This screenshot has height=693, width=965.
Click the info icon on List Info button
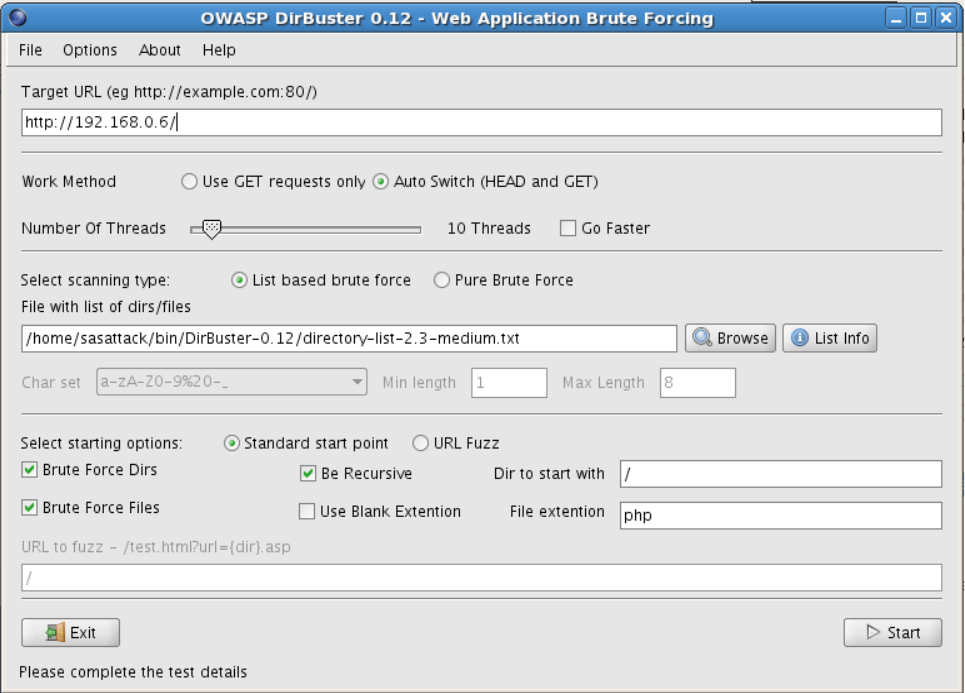tap(799, 338)
